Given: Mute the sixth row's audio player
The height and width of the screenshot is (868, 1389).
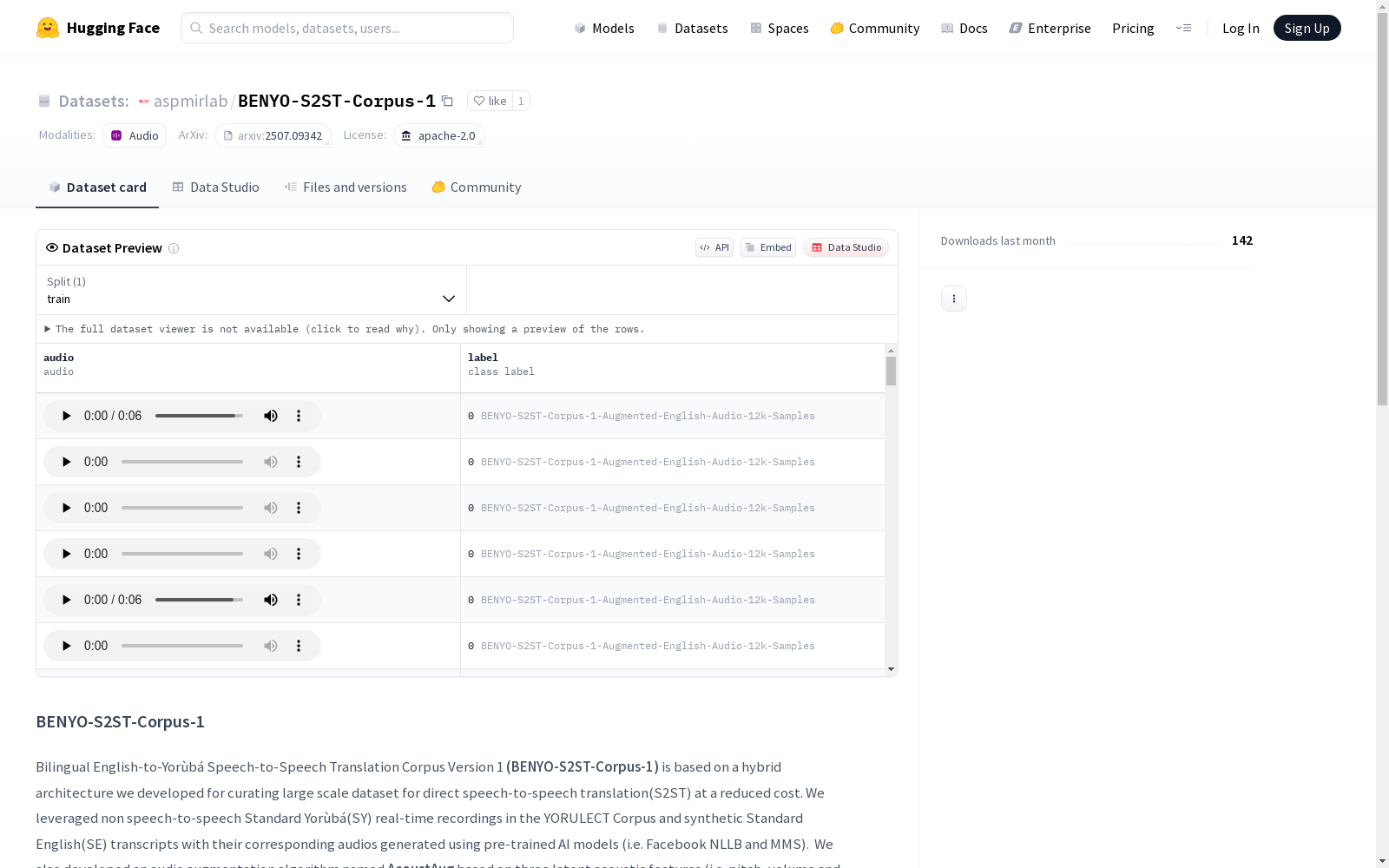Looking at the screenshot, I should [x=271, y=646].
